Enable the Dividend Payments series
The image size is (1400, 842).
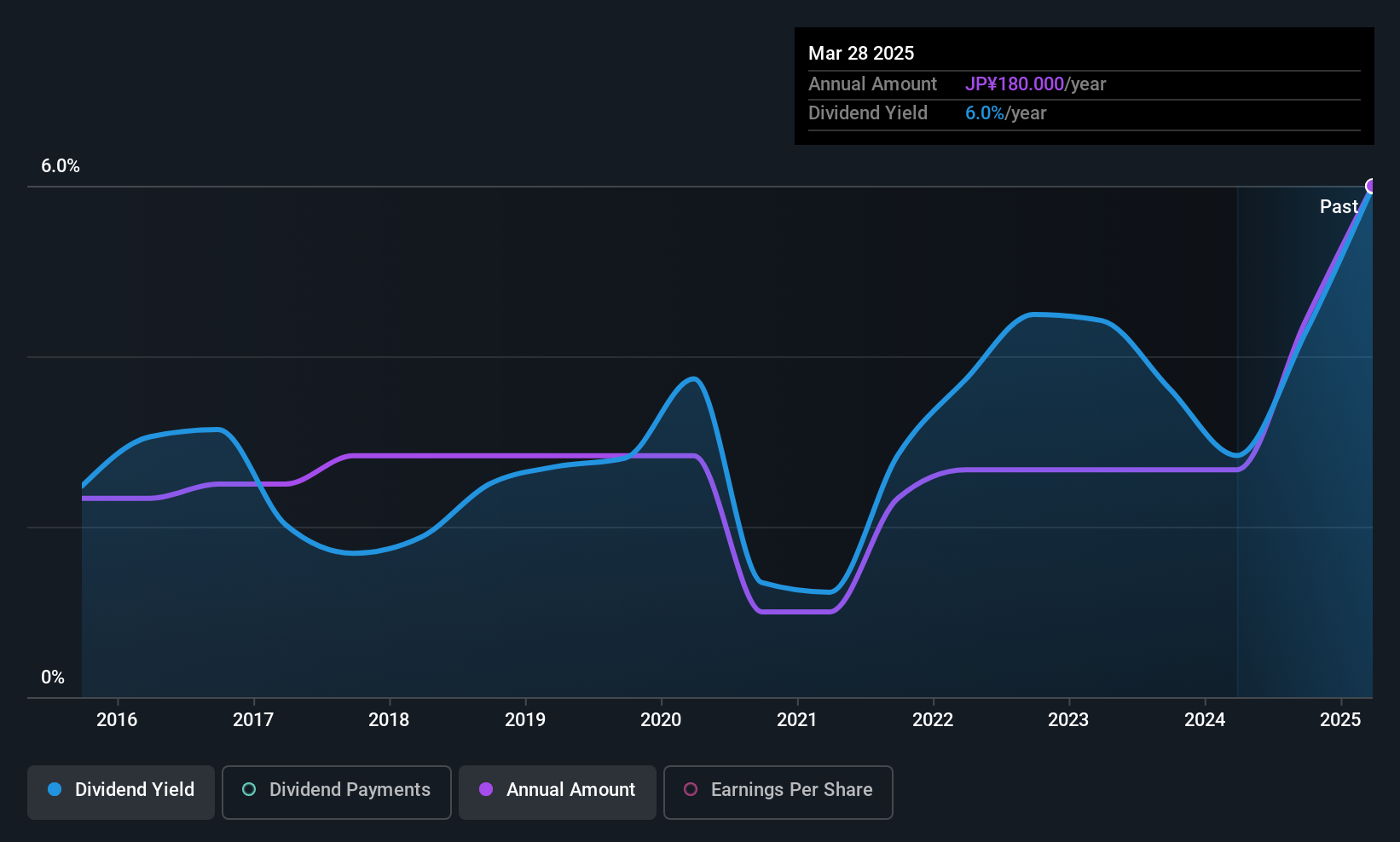pyautogui.click(x=336, y=791)
